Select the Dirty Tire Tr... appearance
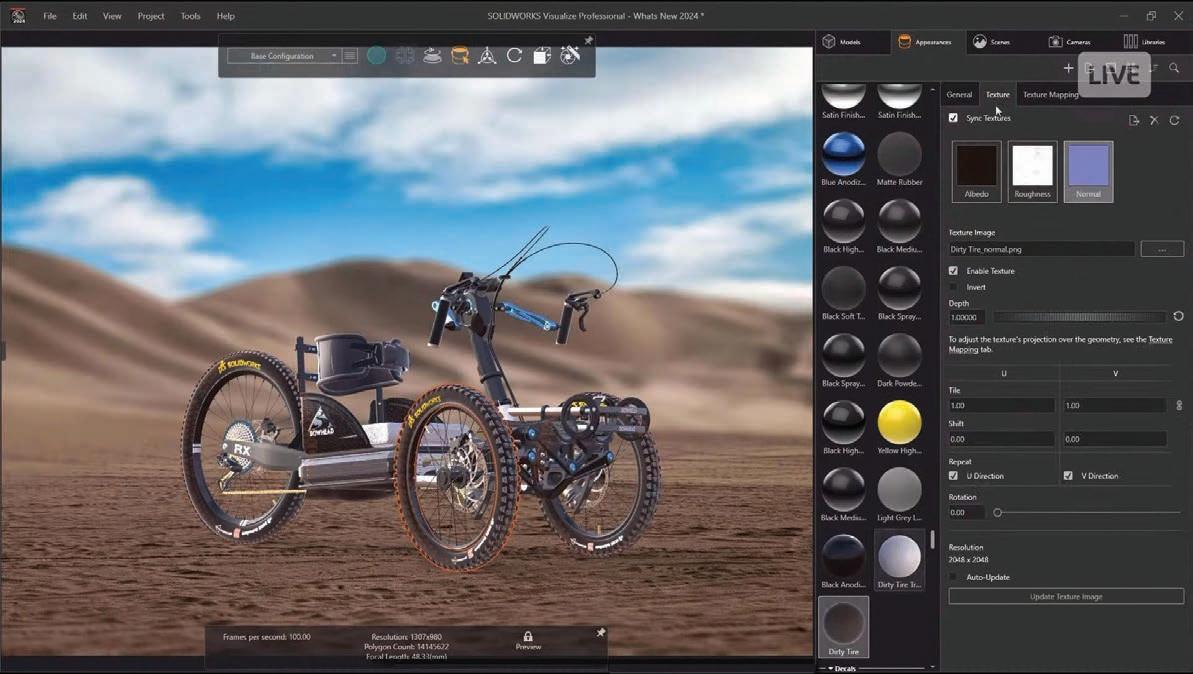This screenshot has height=674, width=1193. 899,561
